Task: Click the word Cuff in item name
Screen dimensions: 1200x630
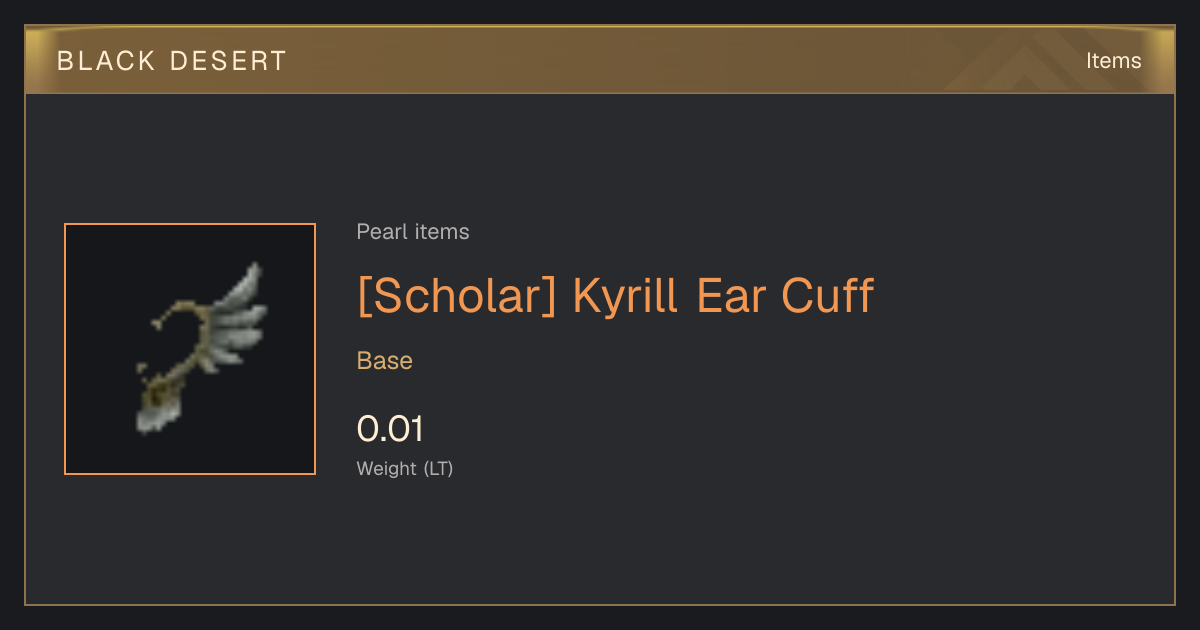Action: 827,295
